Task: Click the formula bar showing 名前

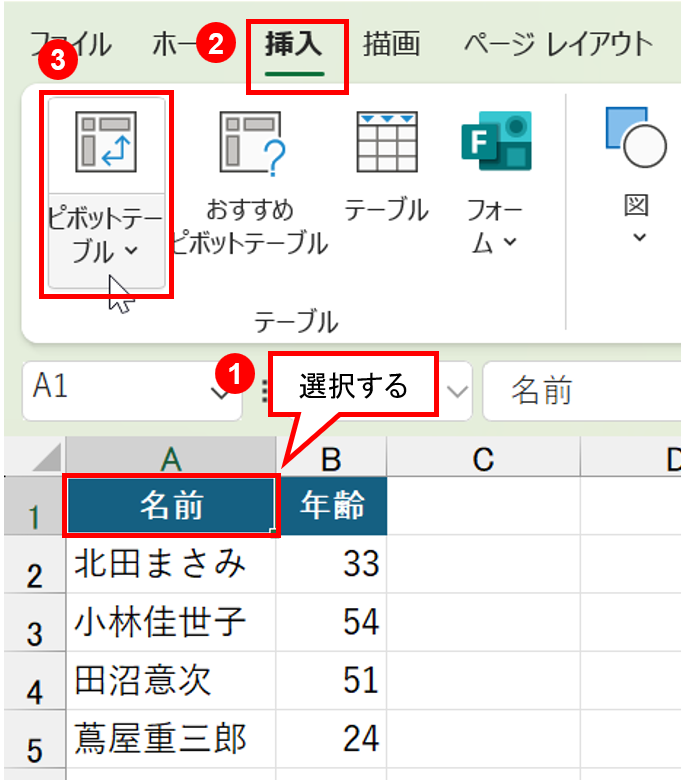Action: 582,391
